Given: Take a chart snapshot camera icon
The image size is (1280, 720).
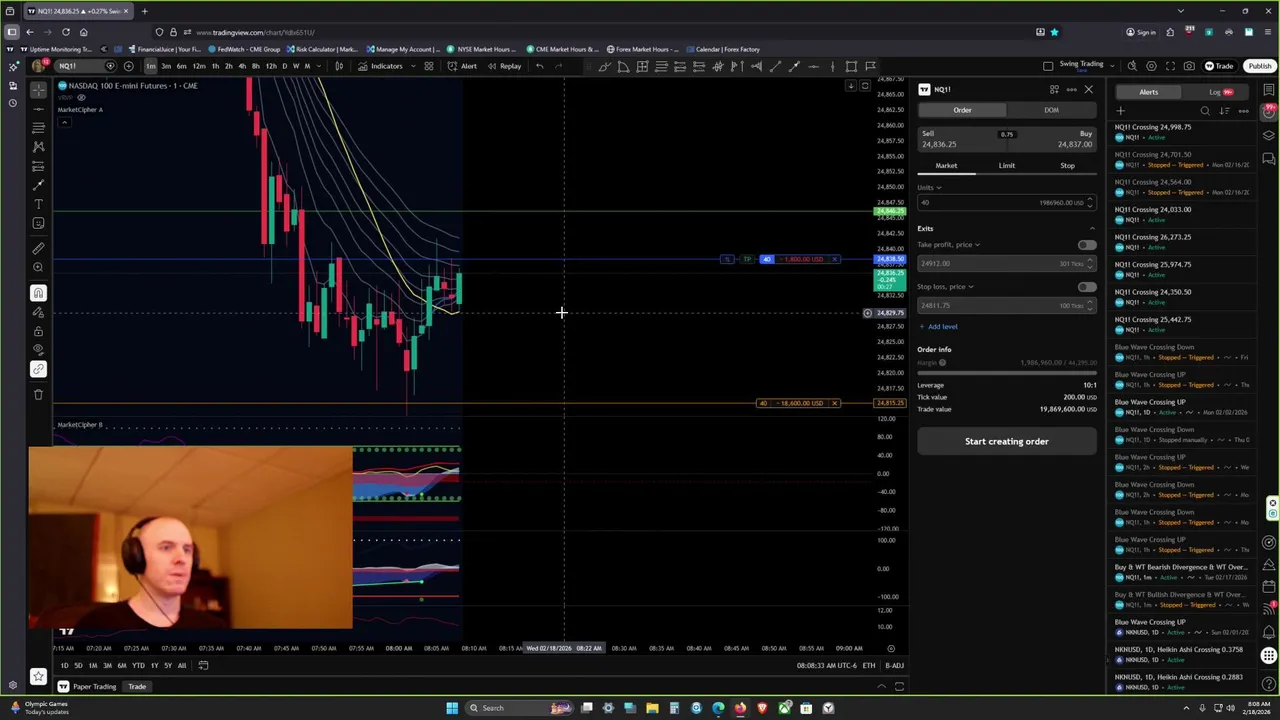Looking at the screenshot, I should click(1189, 66).
